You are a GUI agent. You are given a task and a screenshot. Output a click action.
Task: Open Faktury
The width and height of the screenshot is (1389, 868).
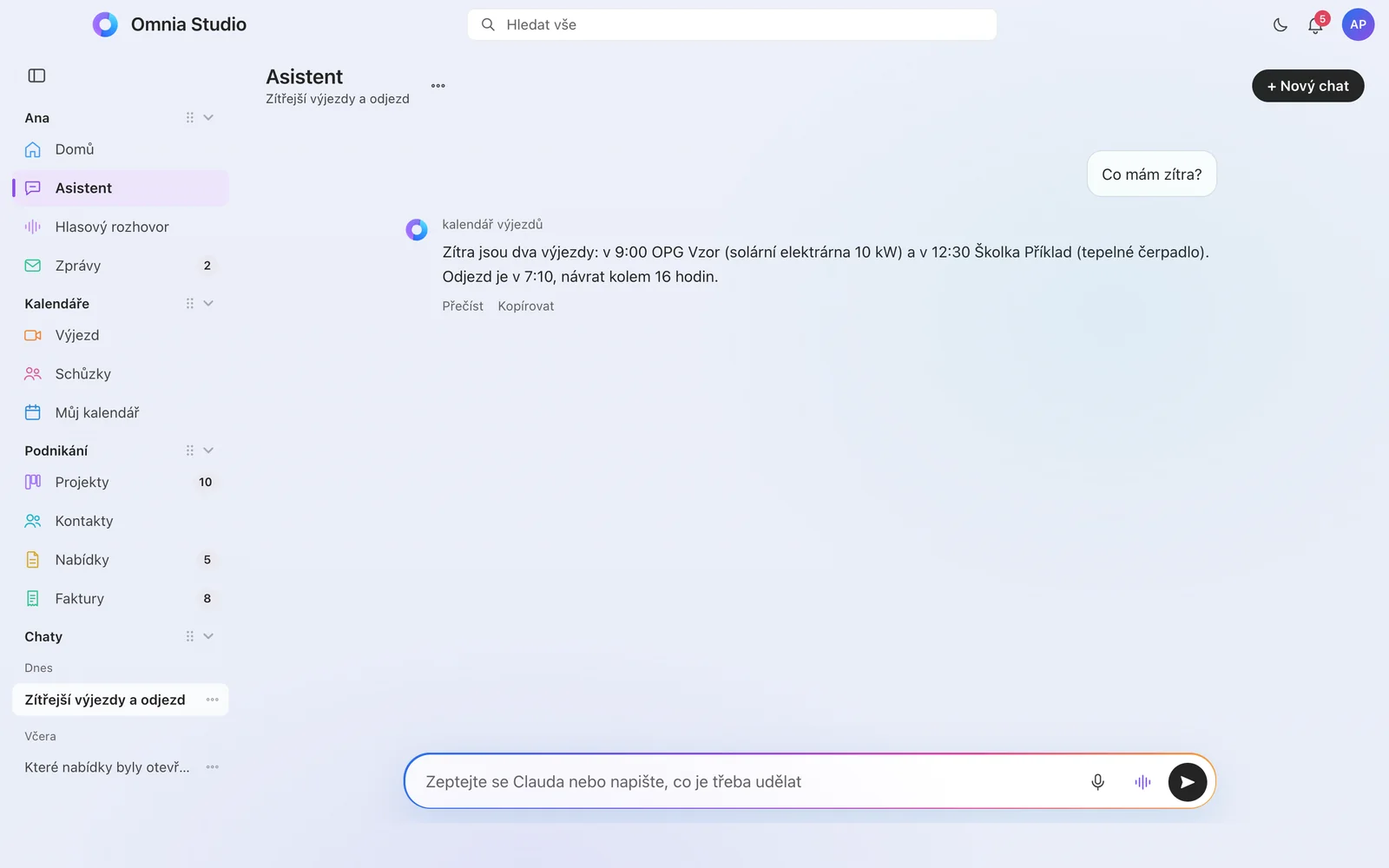tap(121, 599)
